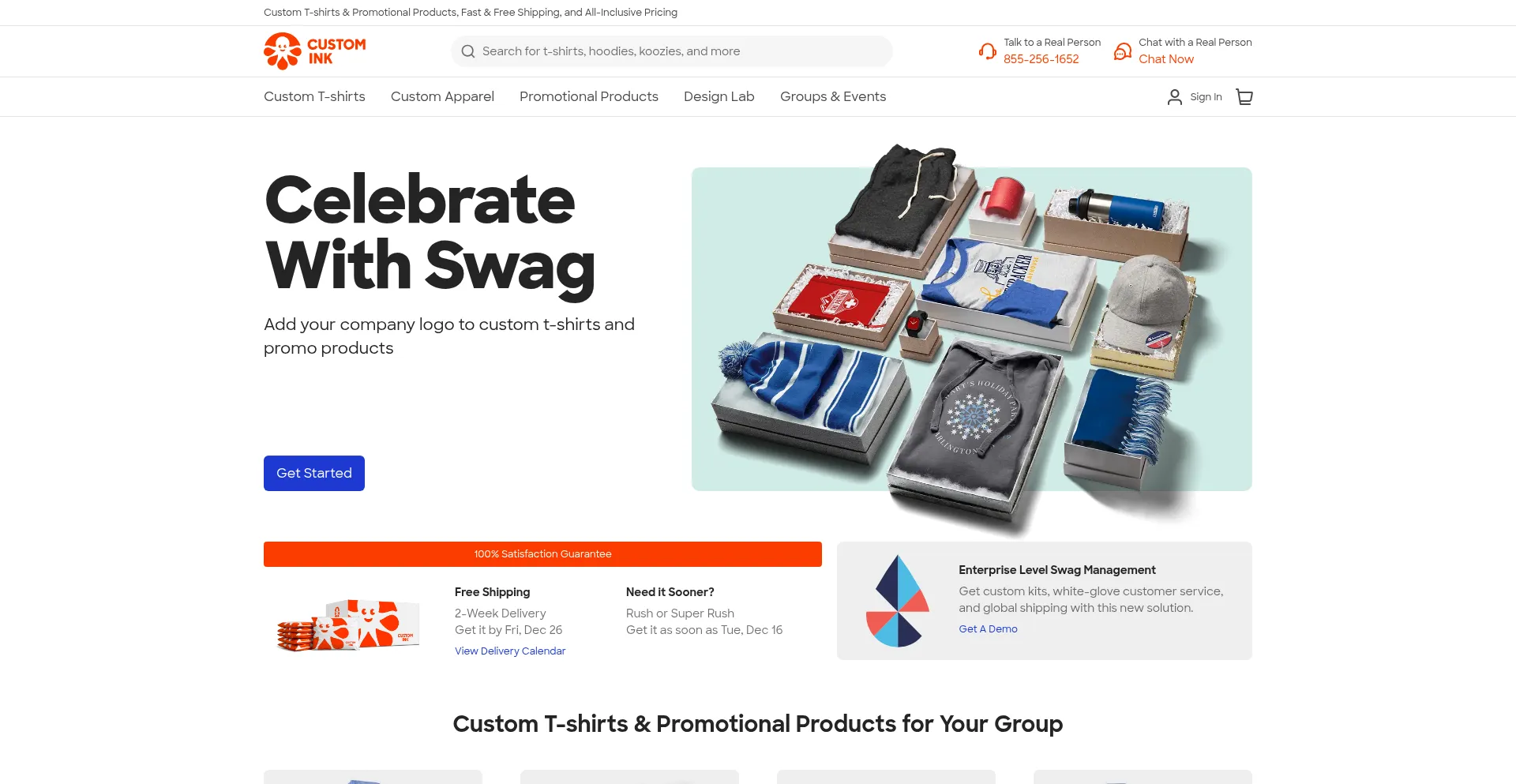Click the Get A Demo link
The height and width of the screenshot is (784, 1516).
pos(988,628)
